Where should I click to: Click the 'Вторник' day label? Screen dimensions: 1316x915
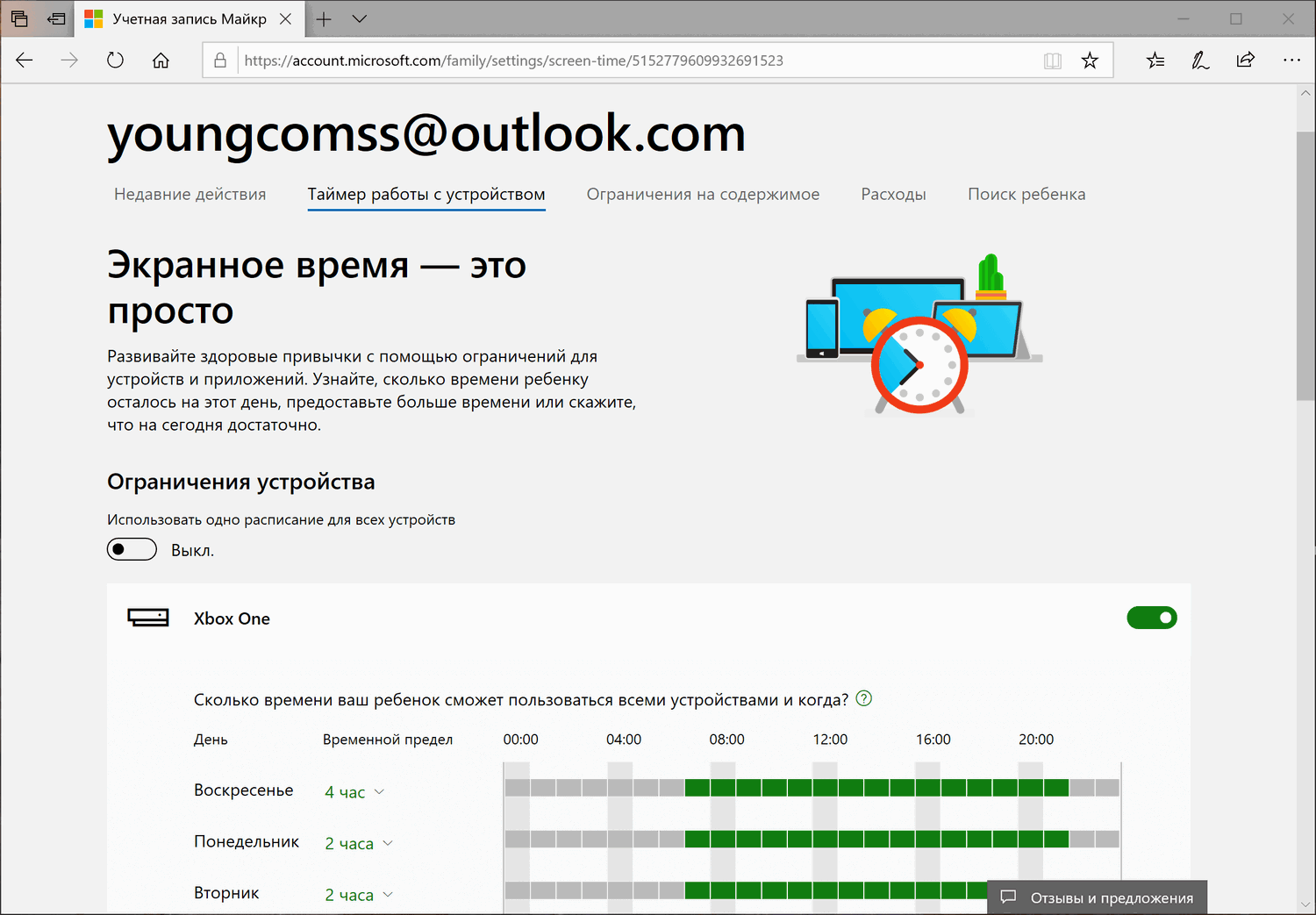pos(226,893)
